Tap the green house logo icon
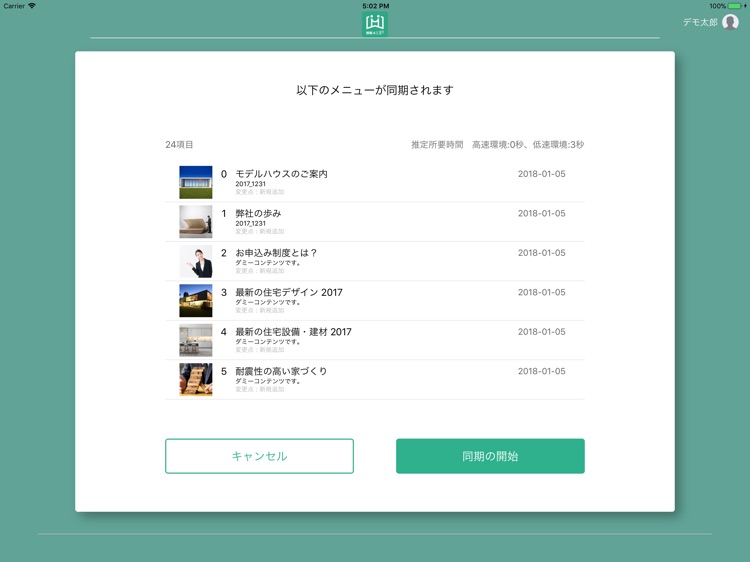Image resolution: width=750 pixels, height=562 pixels. coord(375,24)
